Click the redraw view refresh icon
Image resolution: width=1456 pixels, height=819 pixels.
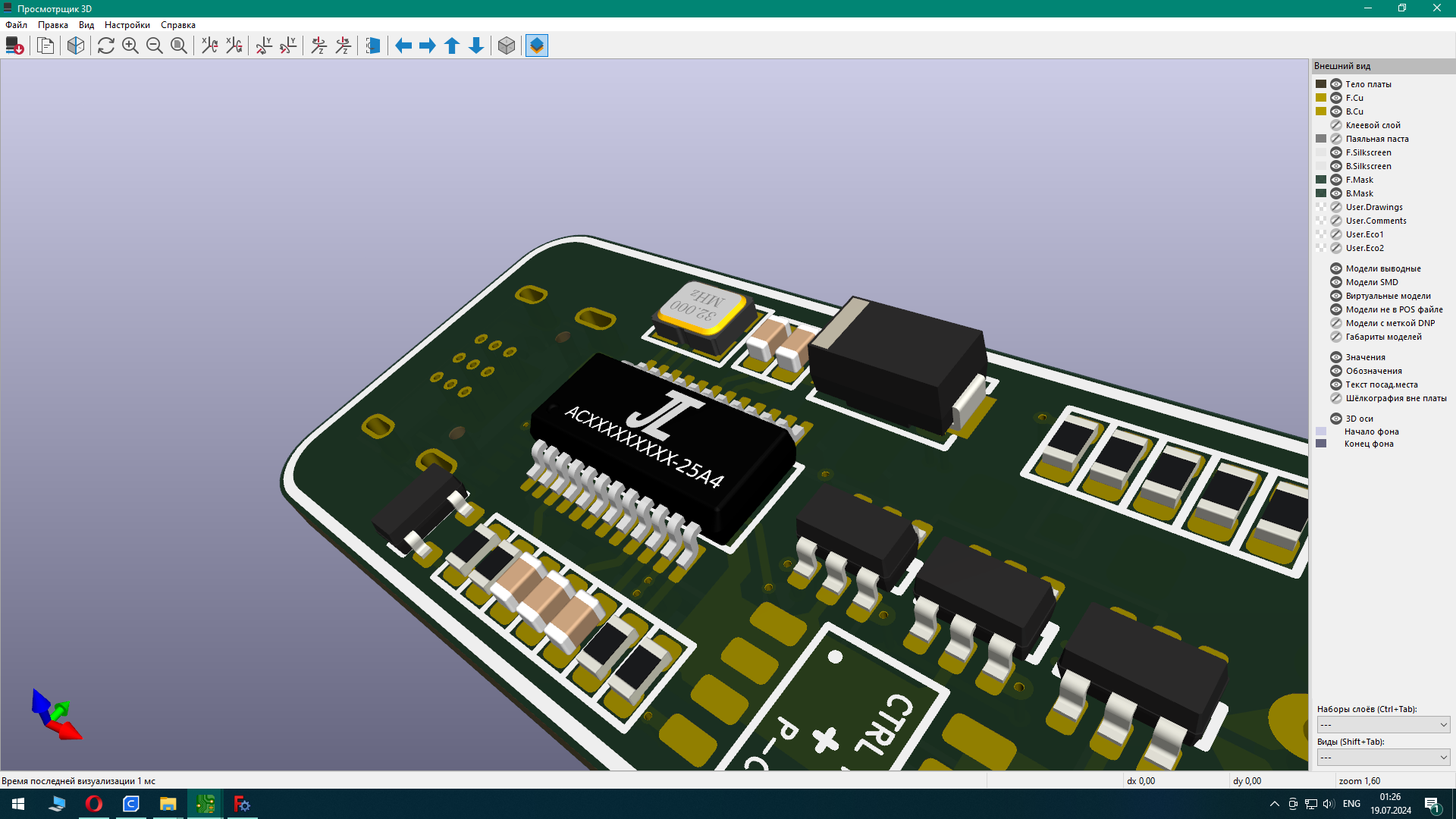pos(106,45)
